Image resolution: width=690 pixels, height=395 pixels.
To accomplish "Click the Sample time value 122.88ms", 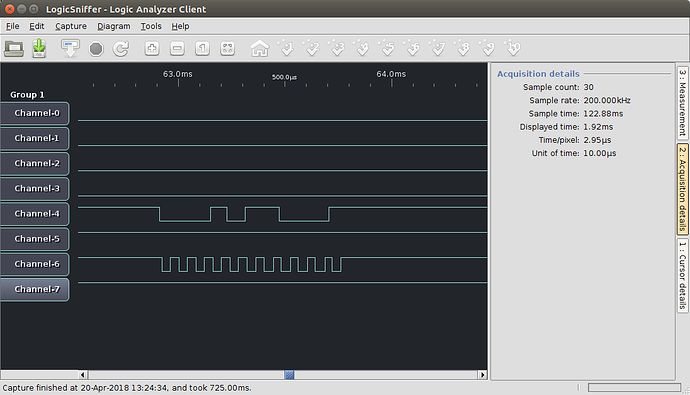I will pos(603,113).
